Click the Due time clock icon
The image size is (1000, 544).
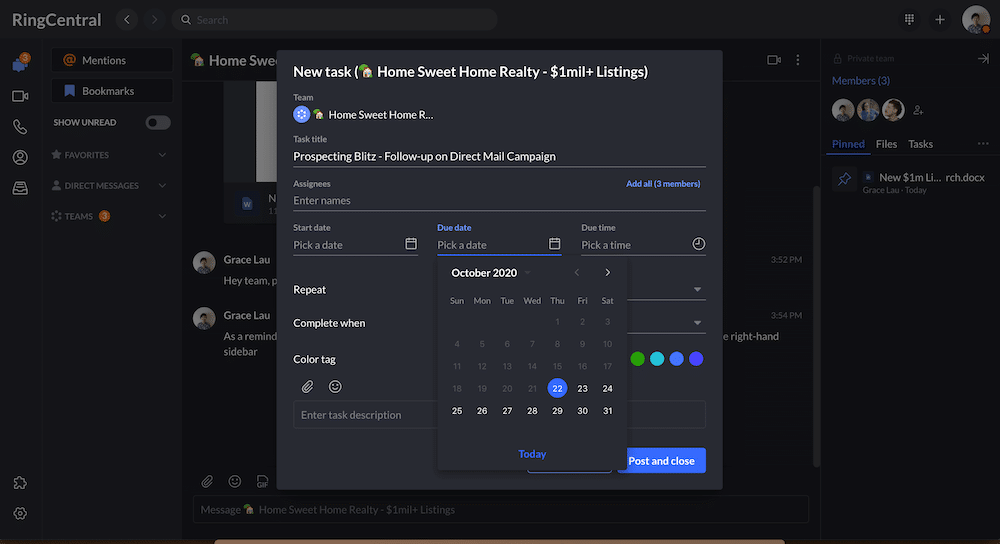point(698,244)
